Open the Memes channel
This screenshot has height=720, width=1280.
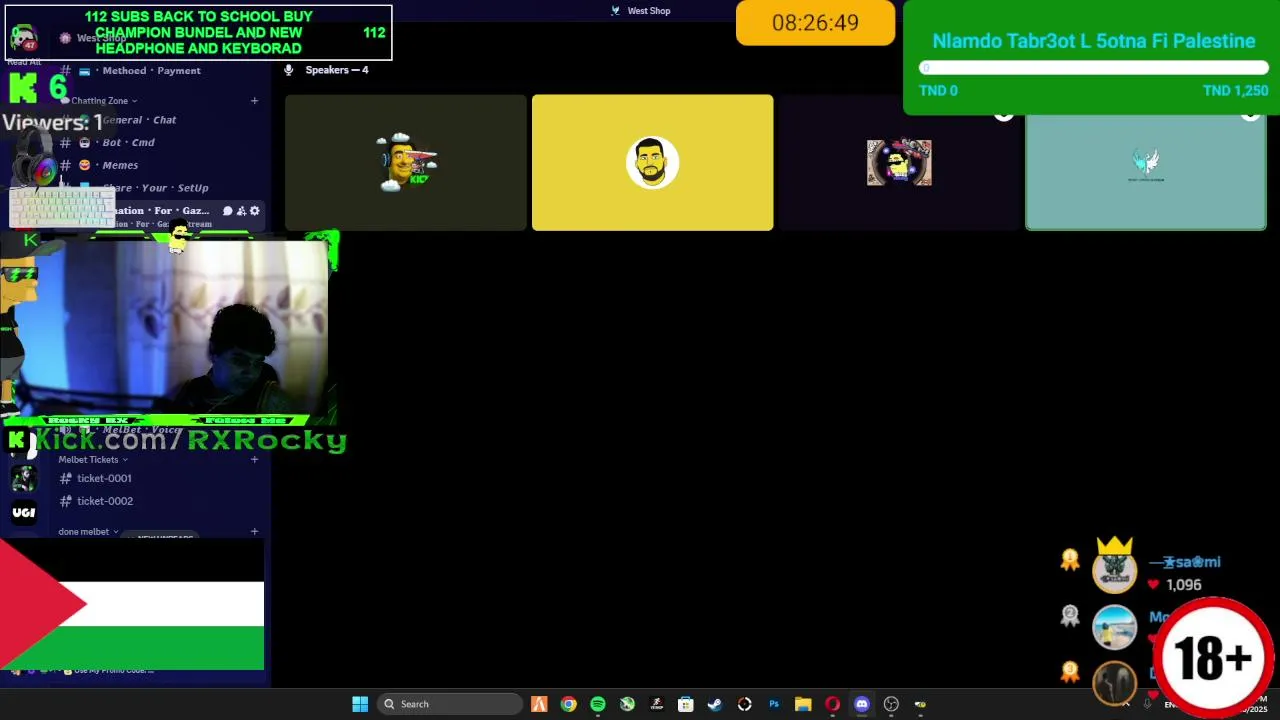(120, 165)
